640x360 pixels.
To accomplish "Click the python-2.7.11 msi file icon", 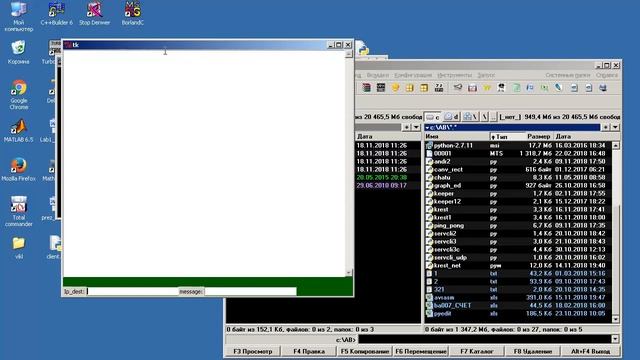I will (x=429, y=145).
